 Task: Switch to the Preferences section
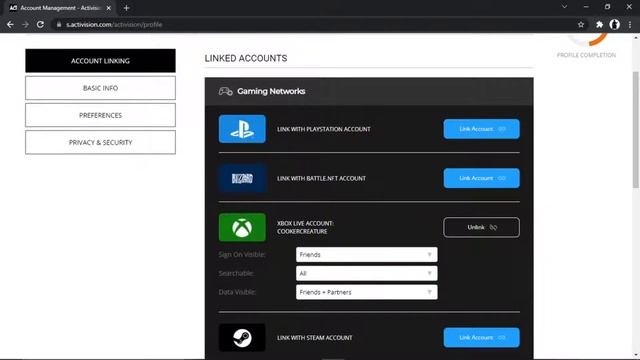(x=100, y=116)
